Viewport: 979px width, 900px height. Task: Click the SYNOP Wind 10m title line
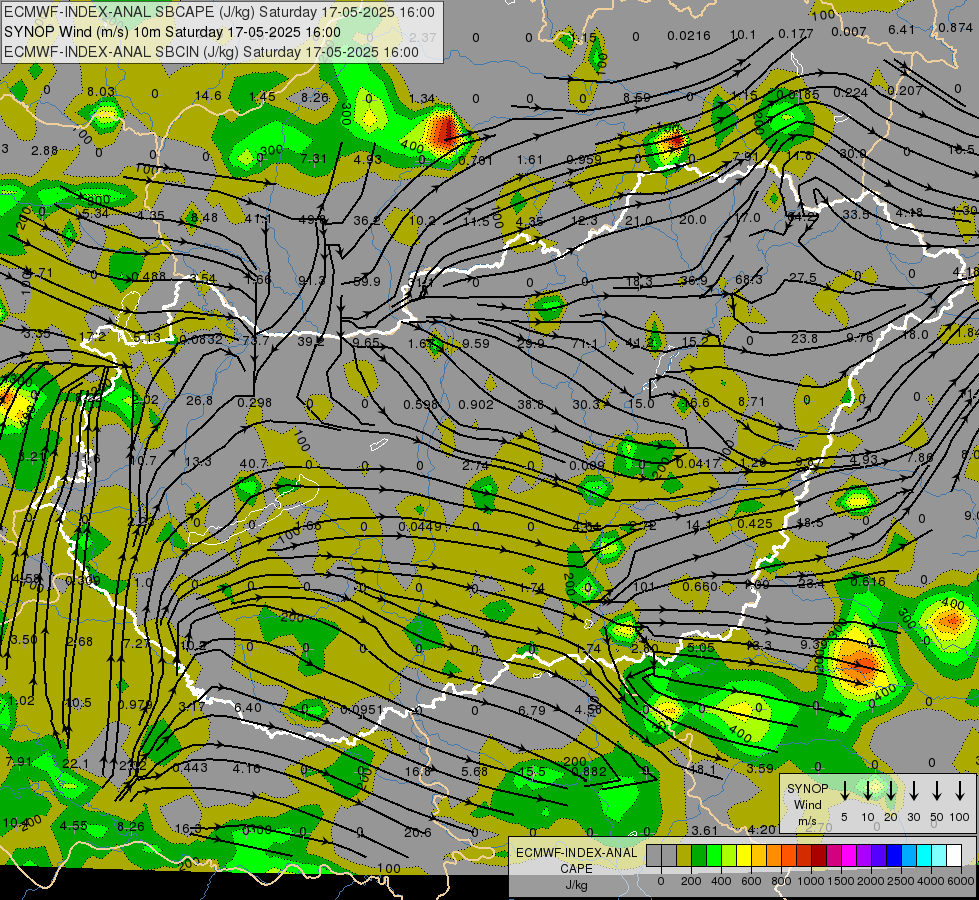pos(172,32)
